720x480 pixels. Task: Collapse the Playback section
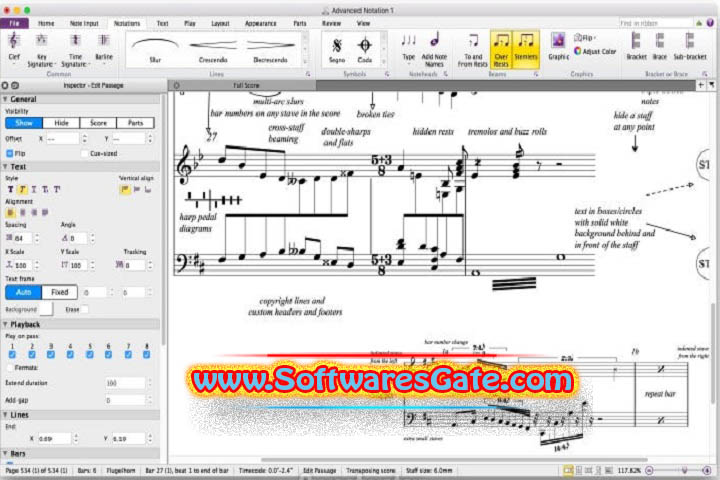tap(5, 324)
